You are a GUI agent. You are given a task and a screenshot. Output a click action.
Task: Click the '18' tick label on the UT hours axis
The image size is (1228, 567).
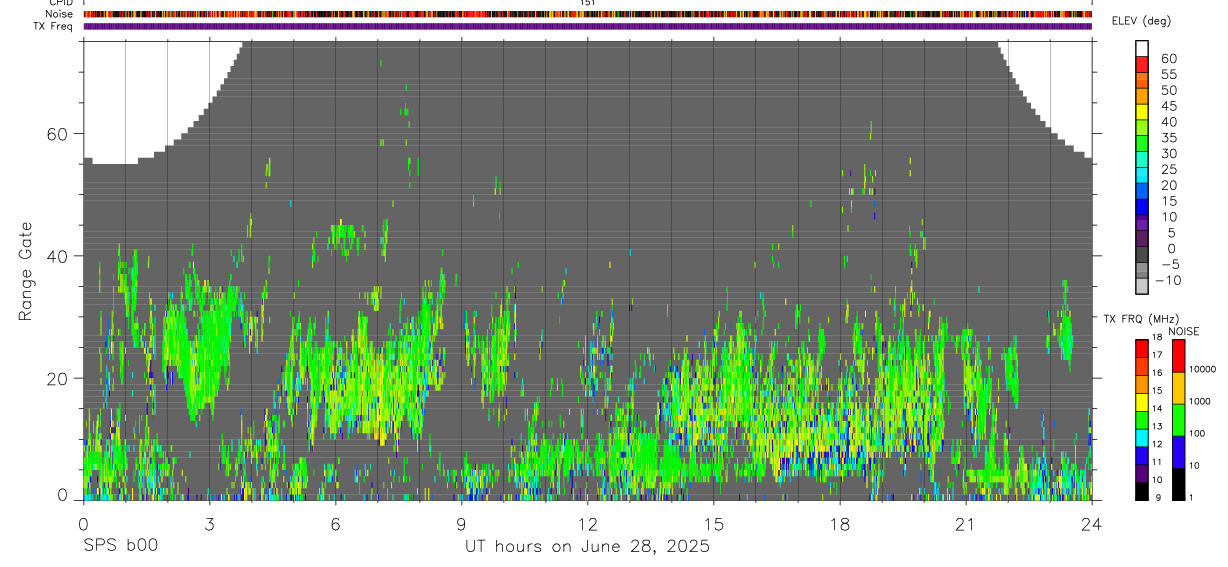[840, 524]
